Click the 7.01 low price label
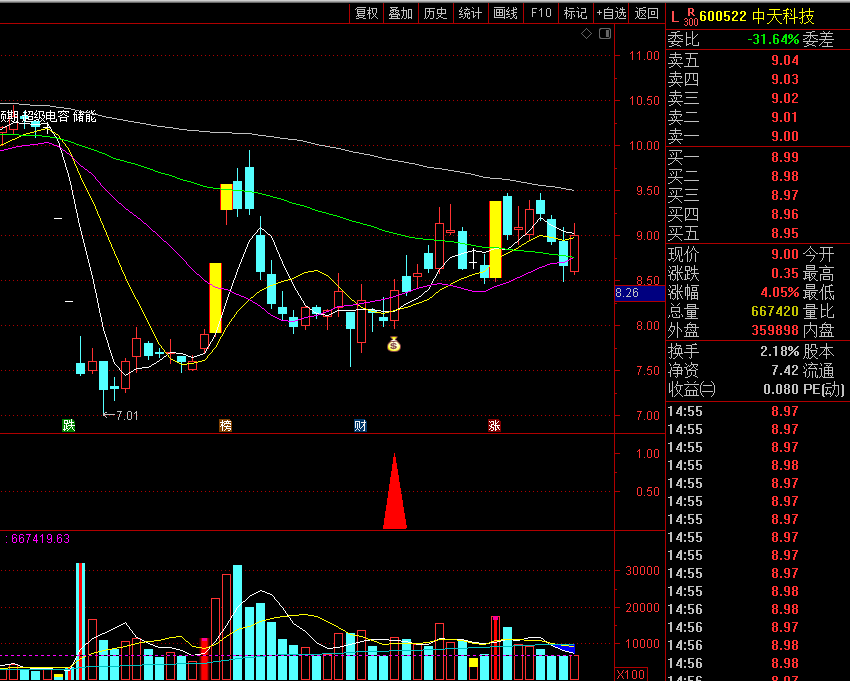 click(x=127, y=416)
